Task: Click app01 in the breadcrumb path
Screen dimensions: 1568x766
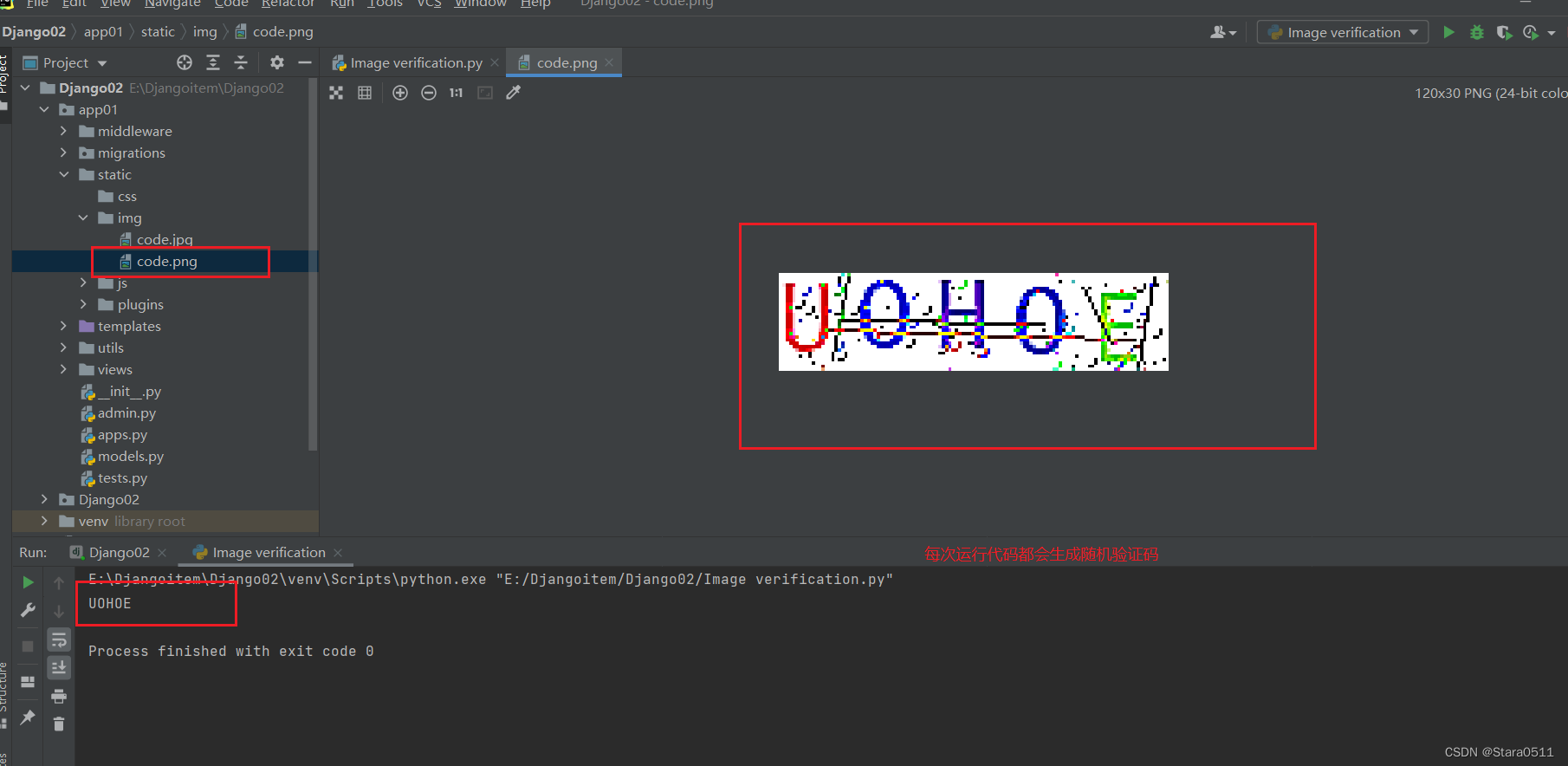Action: tap(103, 32)
